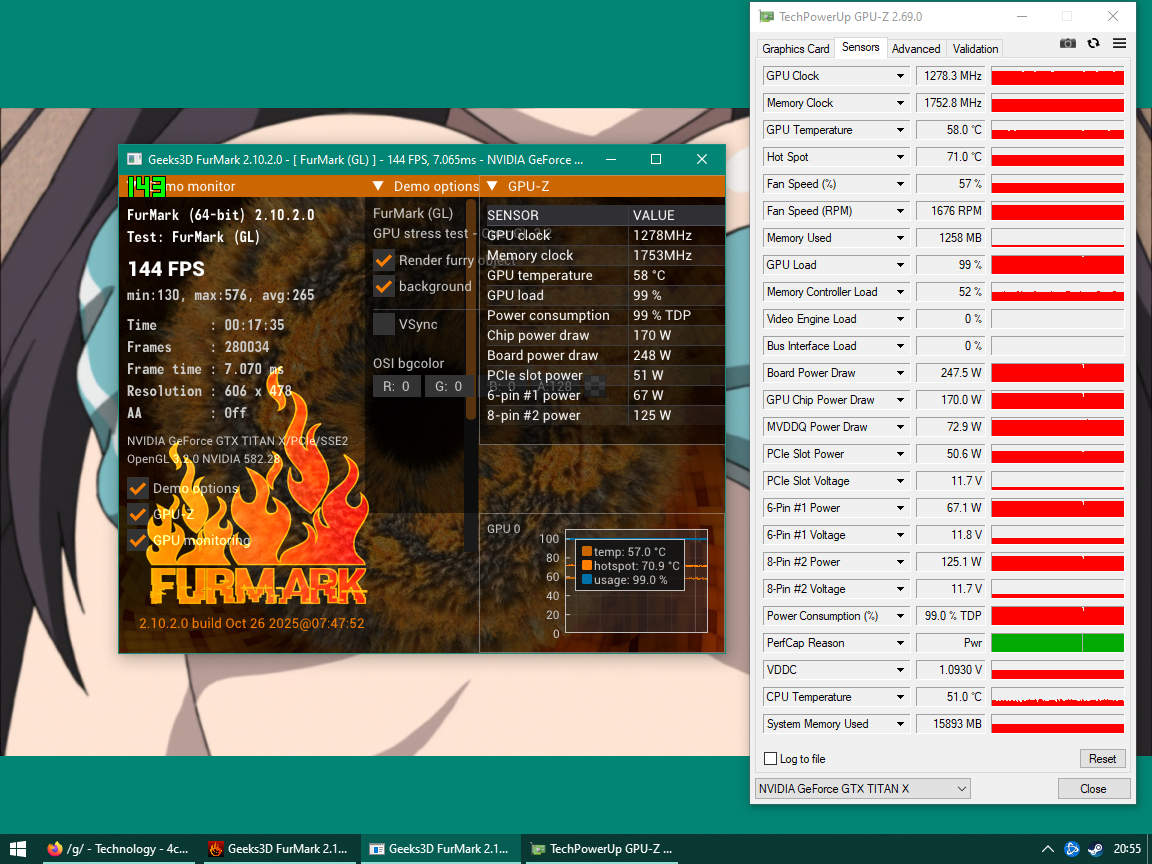Screen dimensions: 1152x864
Task: Click the taskbar clock showing 20:55
Action: pyautogui.click(x=1127, y=849)
